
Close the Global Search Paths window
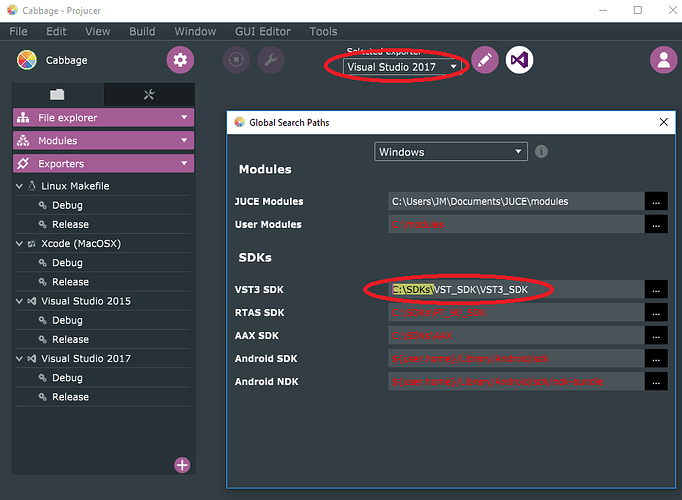coord(664,122)
